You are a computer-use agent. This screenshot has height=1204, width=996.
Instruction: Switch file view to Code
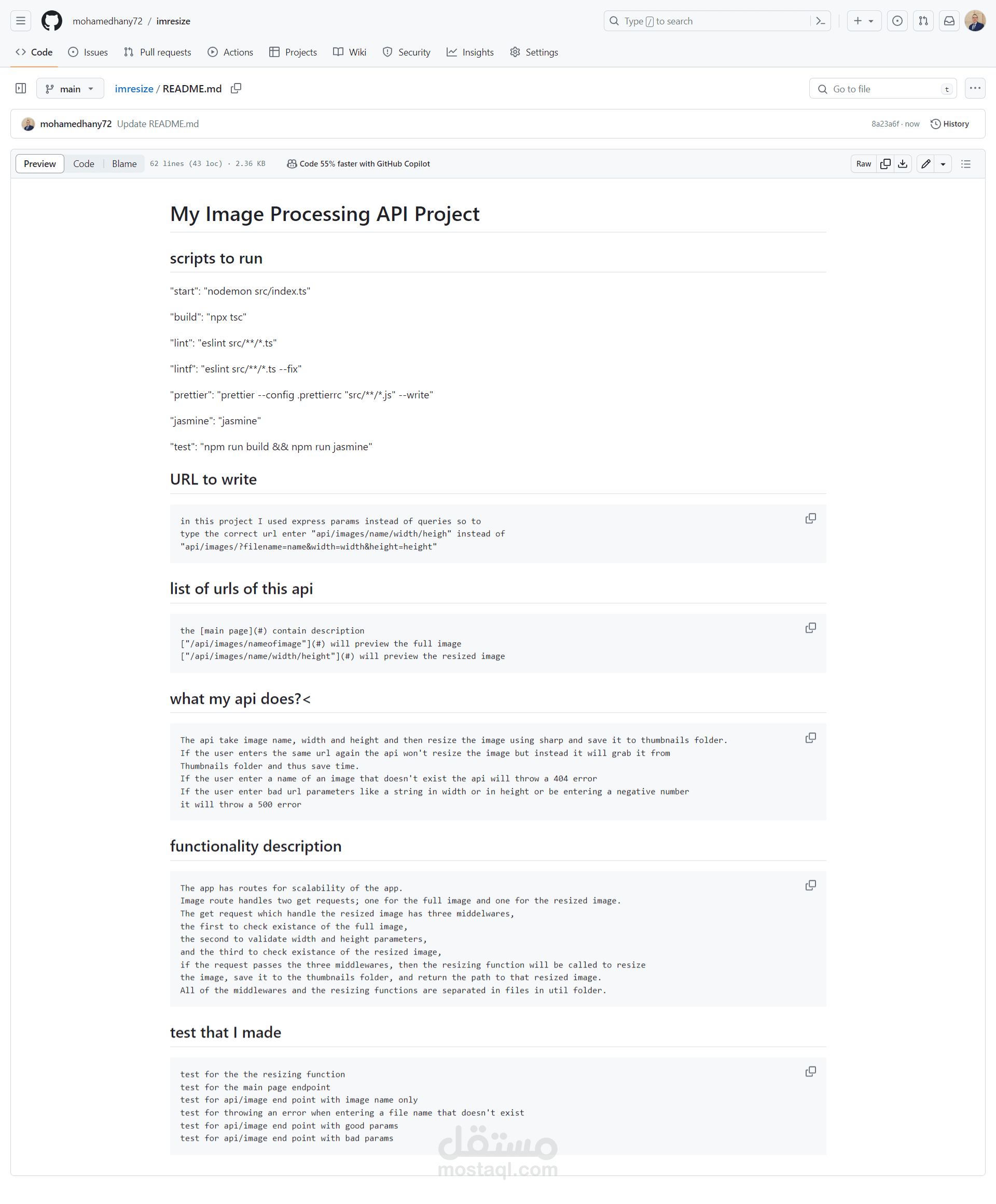pyautogui.click(x=84, y=164)
